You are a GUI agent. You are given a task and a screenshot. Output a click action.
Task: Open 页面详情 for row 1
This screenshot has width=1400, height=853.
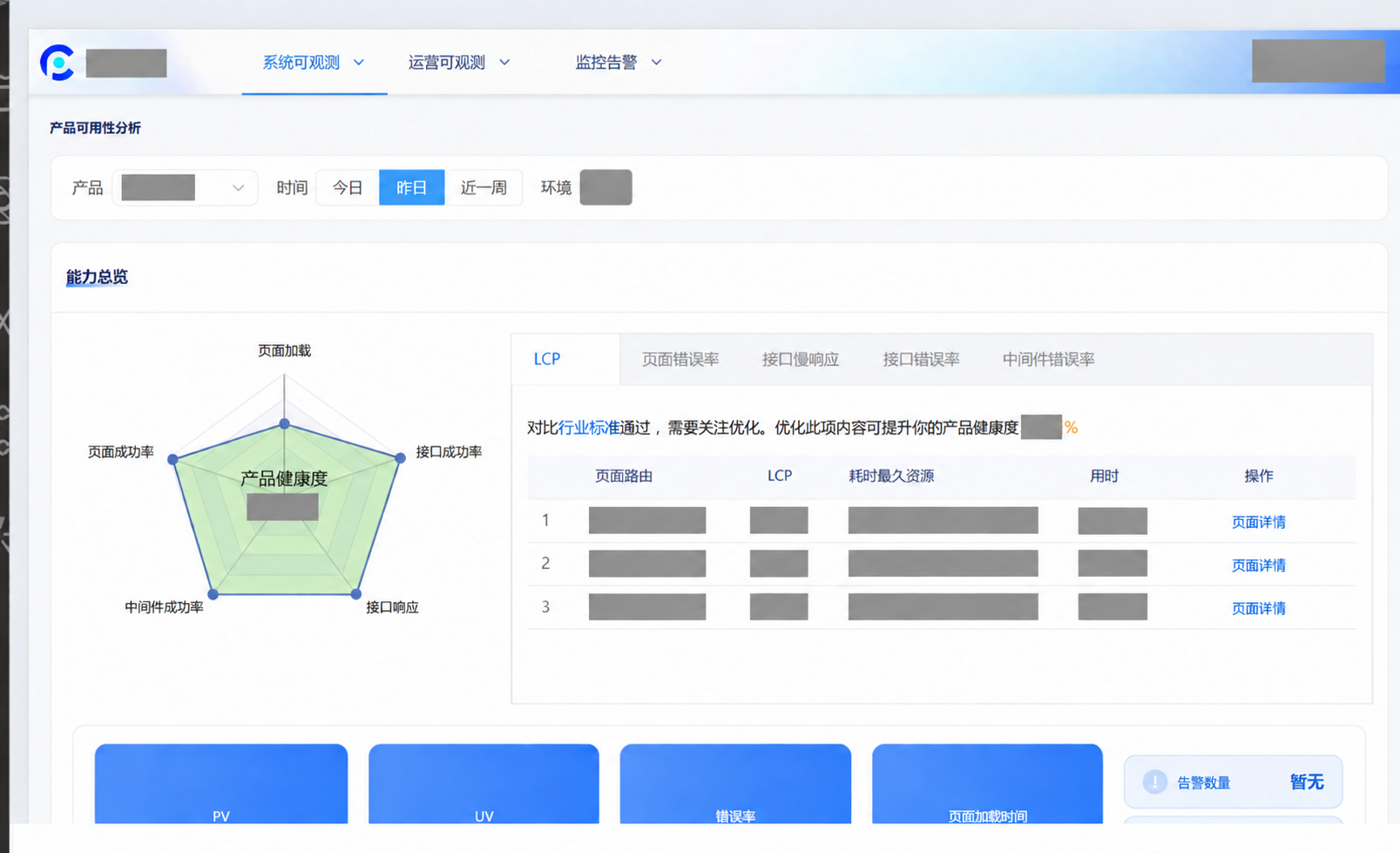coord(1258,522)
